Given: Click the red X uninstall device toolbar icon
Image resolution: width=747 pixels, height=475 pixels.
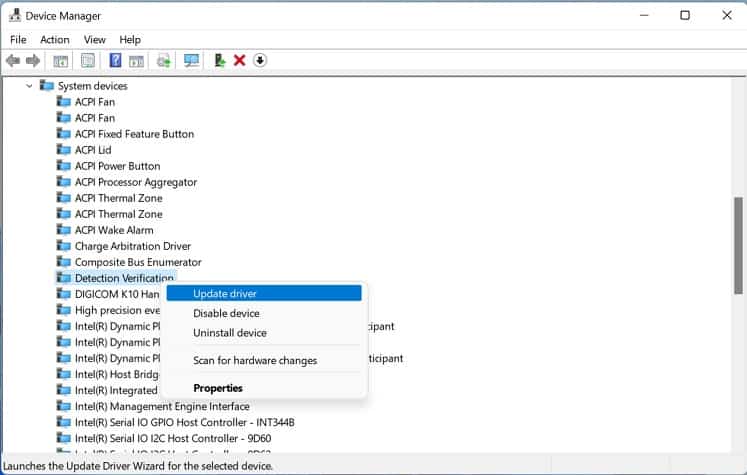Looking at the screenshot, I should 240,61.
